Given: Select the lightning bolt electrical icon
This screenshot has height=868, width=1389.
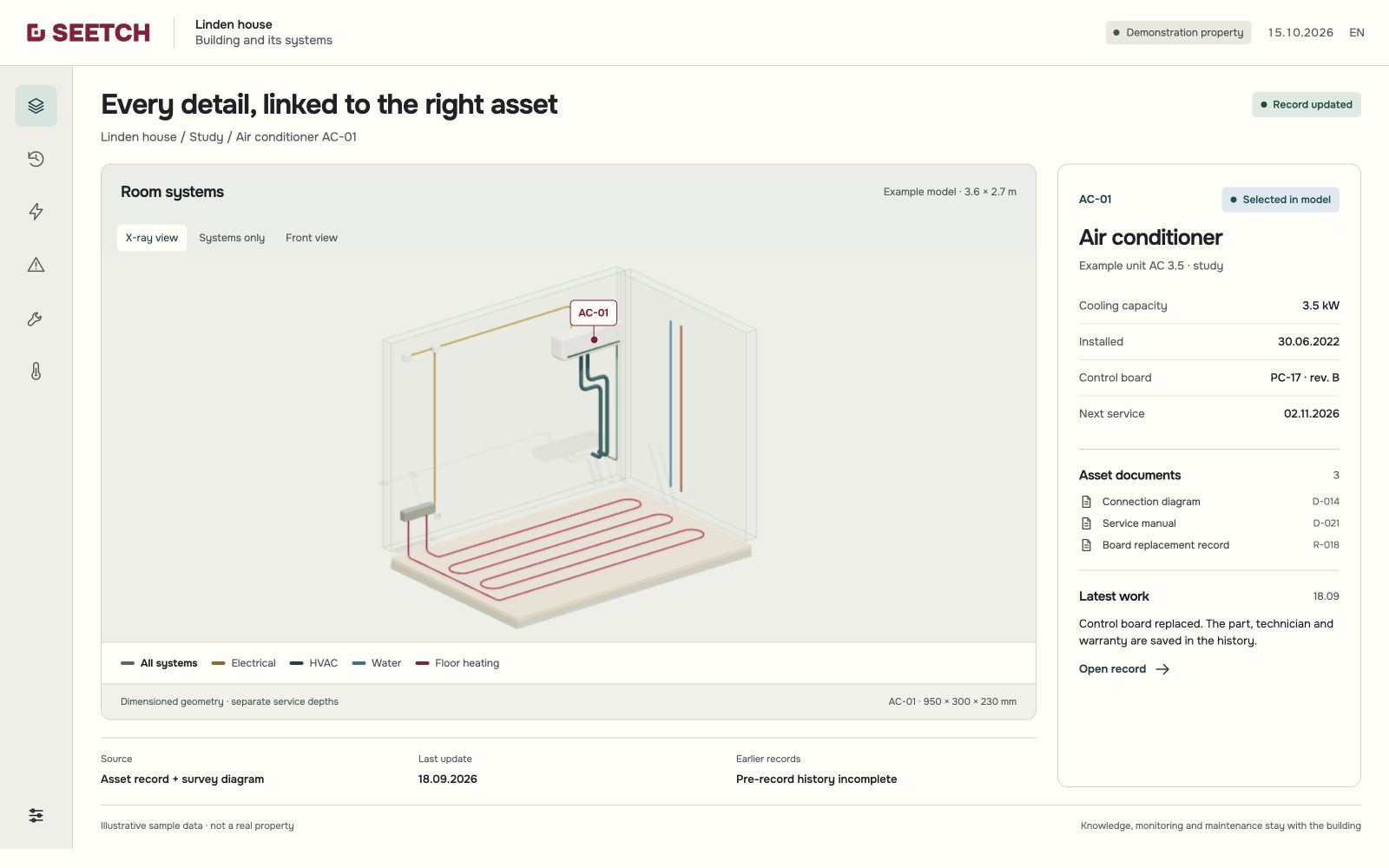Looking at the screenshot, I should [x=36, y=212].
